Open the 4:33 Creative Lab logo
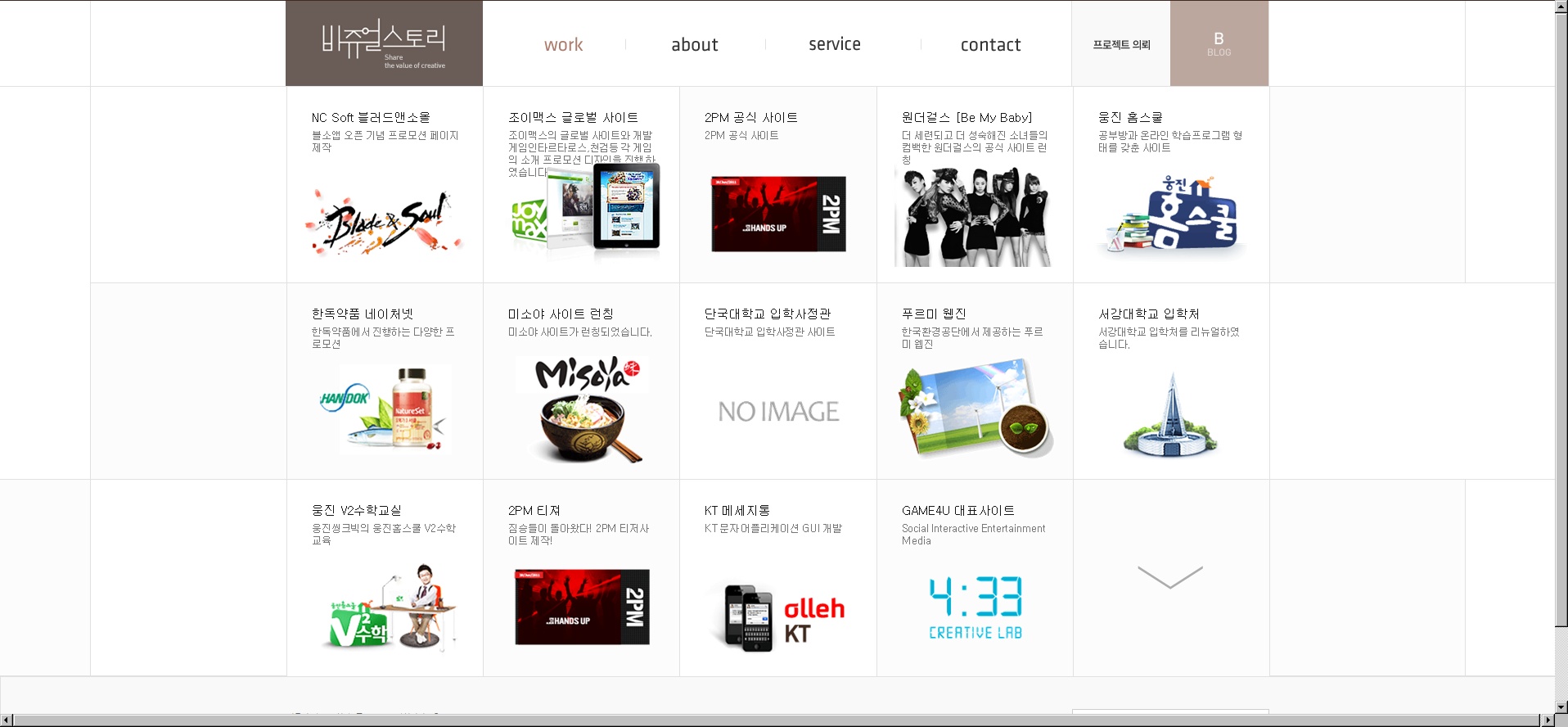Image resolution: width=1568 pixels, height=727 pixels. 975,607
